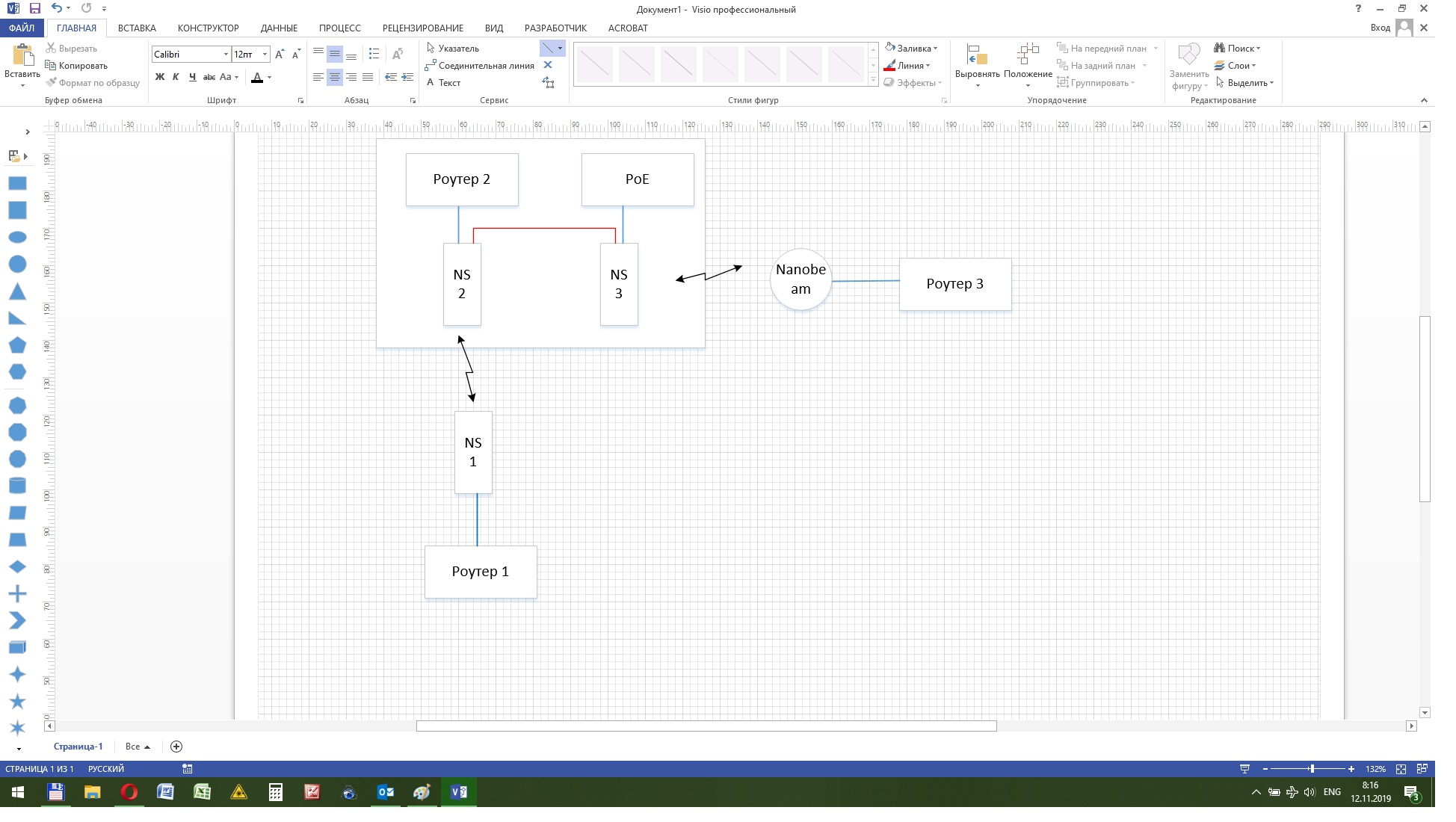Click the РУССКИЙ language indicator

coord(106,769)
